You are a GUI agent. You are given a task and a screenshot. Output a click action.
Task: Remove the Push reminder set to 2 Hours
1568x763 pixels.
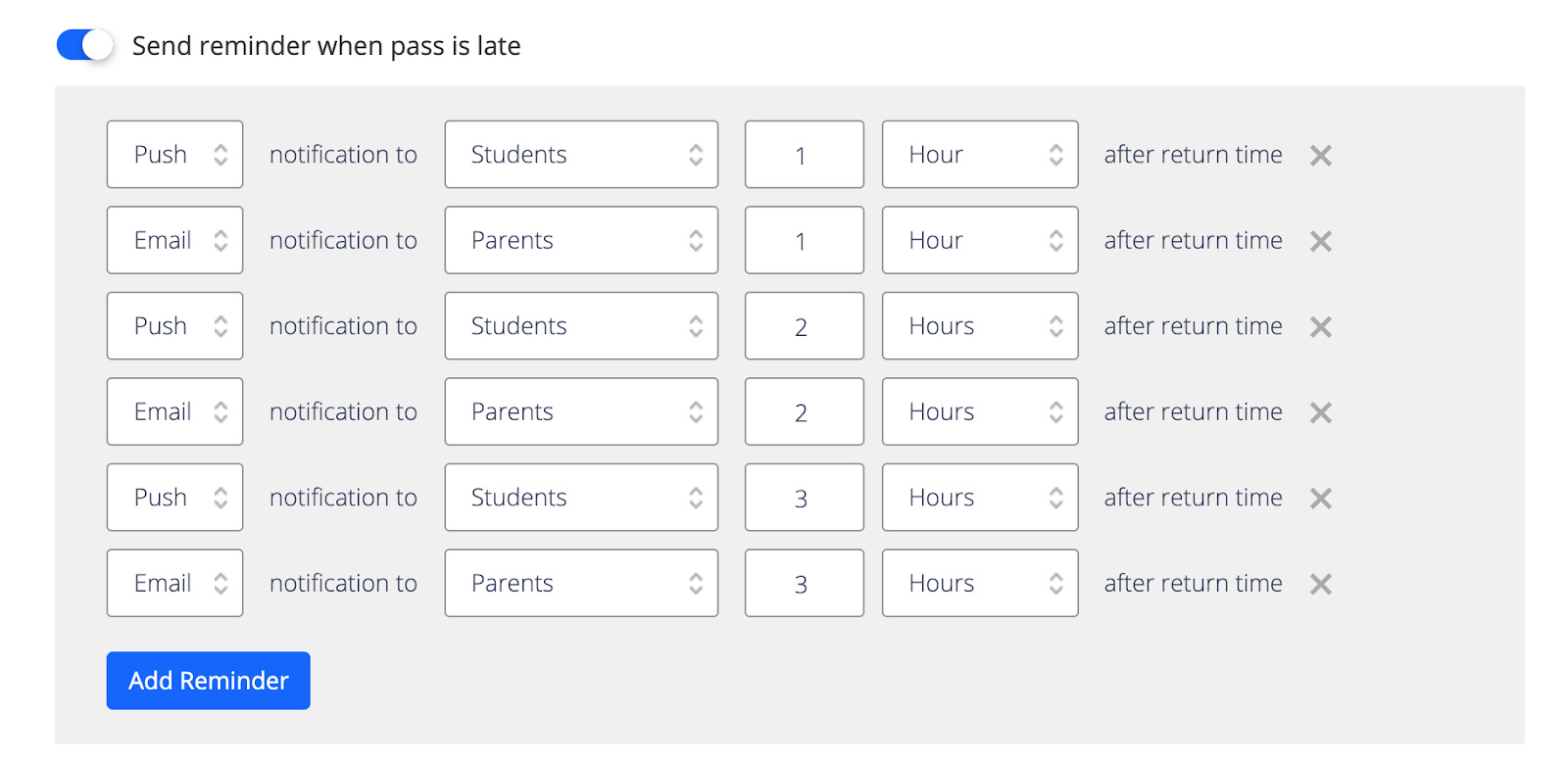tap(1320, 326)
